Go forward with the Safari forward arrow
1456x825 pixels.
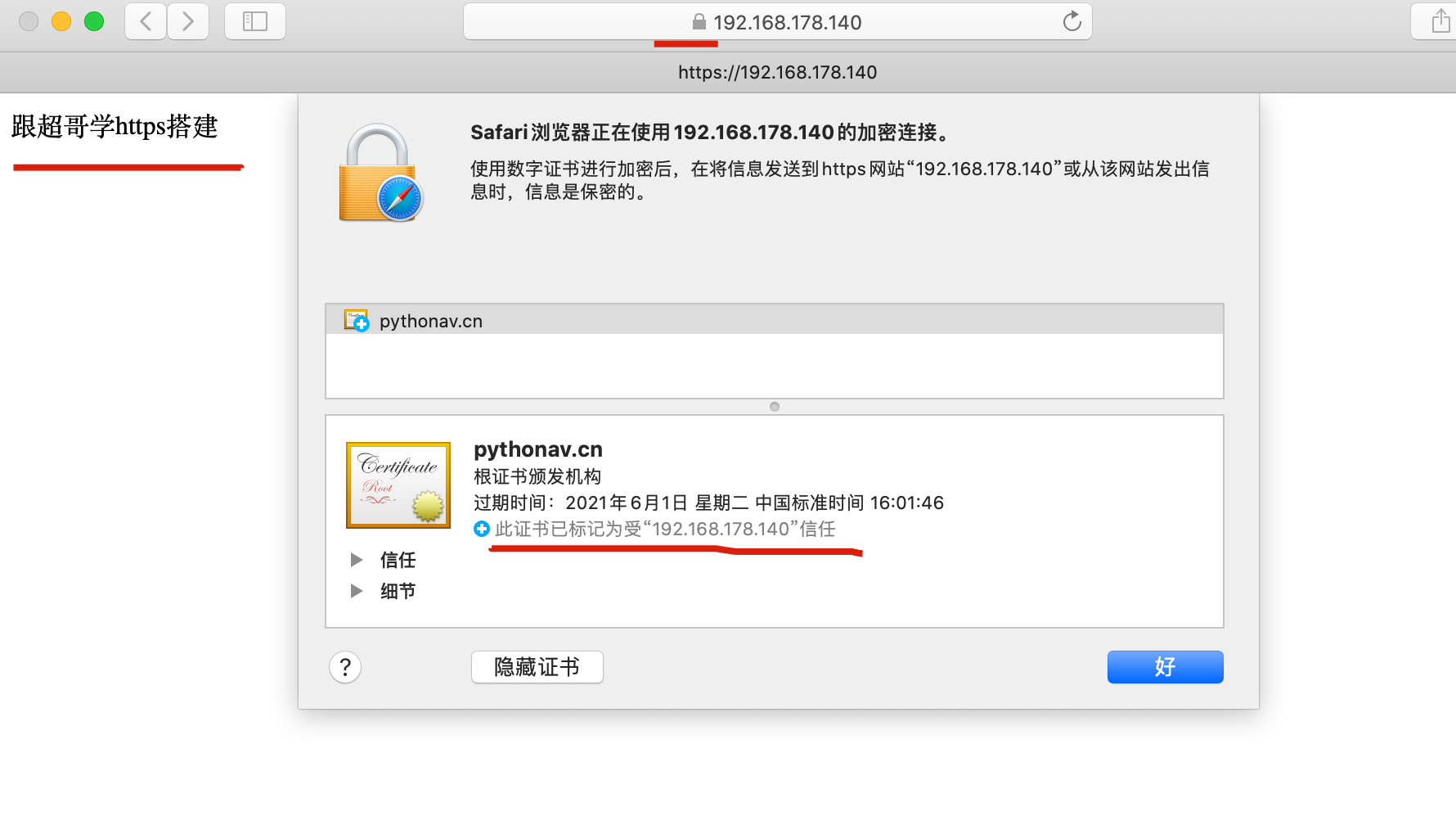pyautogui.click(x=188, y=21)
